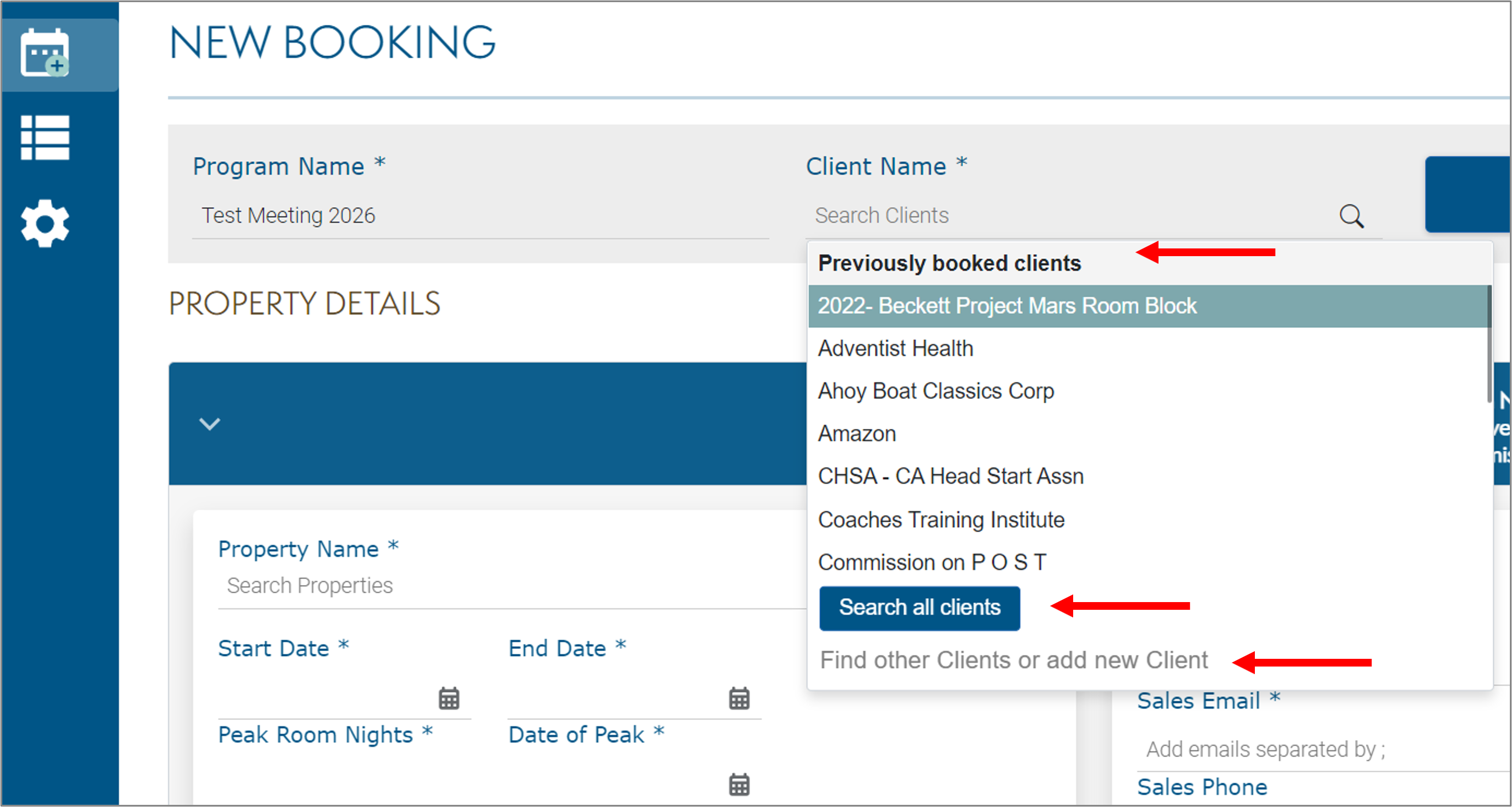Click the search magnifier in Client Name field
The width and height of the screenshot is (1512, 807).
pos(1351,216)
